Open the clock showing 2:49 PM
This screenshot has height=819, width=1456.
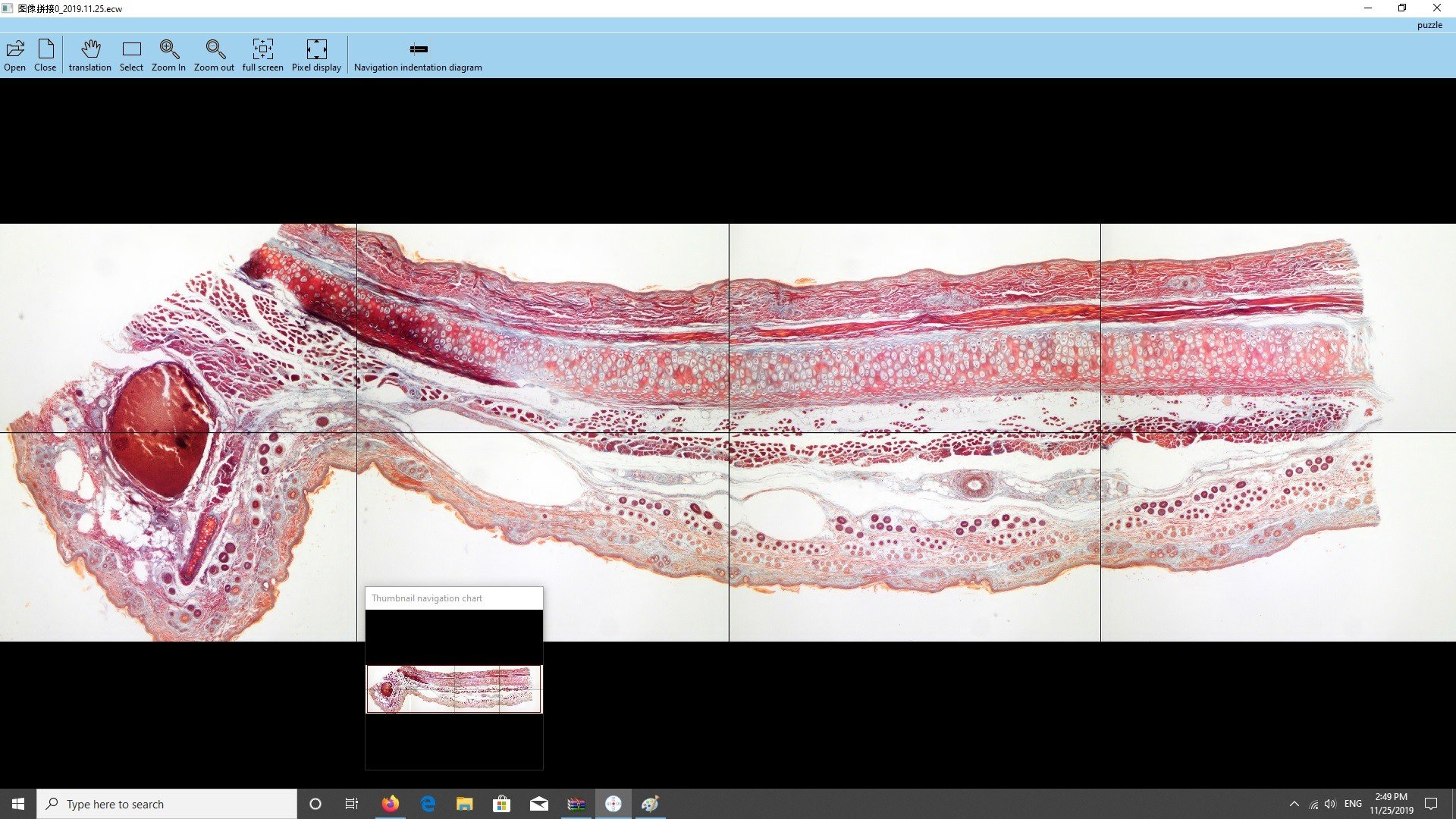coord(1391,804)
